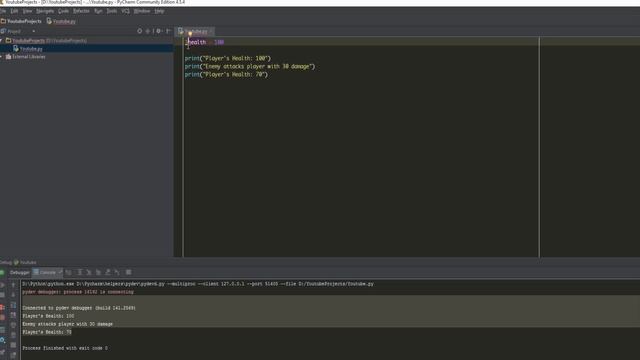The height and width of the screenshot is (360, 640).
Task: Click console output Enemy attacks player line
Action: pos(67,324)
